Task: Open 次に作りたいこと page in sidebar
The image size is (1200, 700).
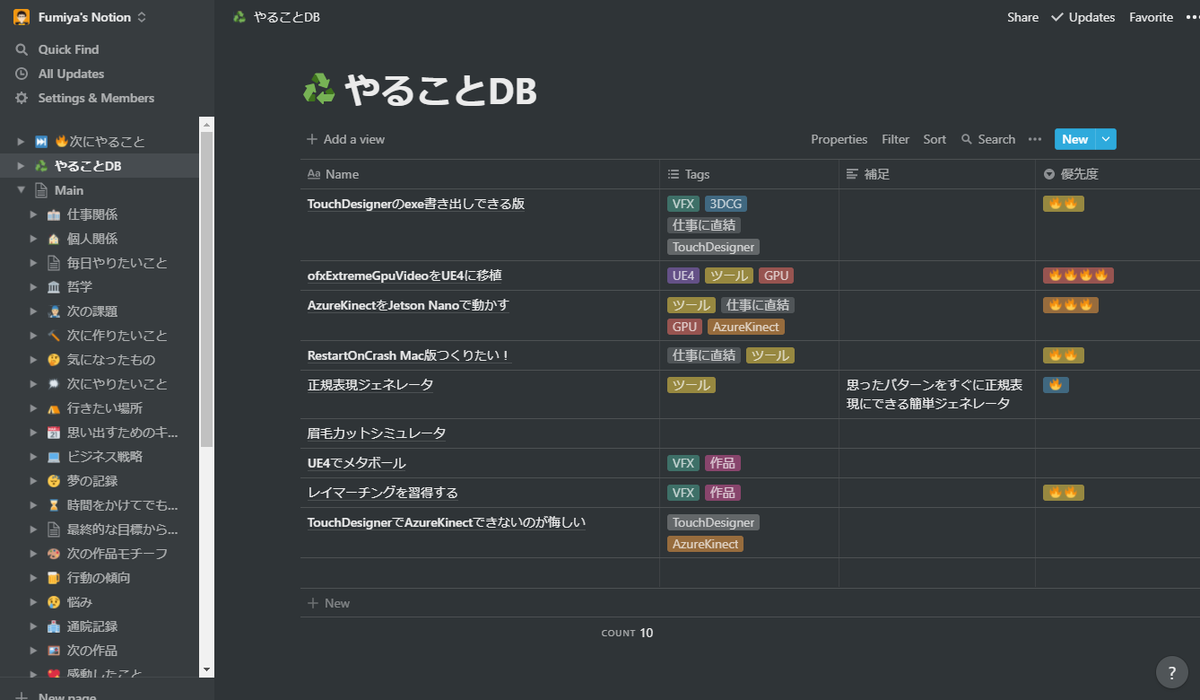Action: click(117, 335)
